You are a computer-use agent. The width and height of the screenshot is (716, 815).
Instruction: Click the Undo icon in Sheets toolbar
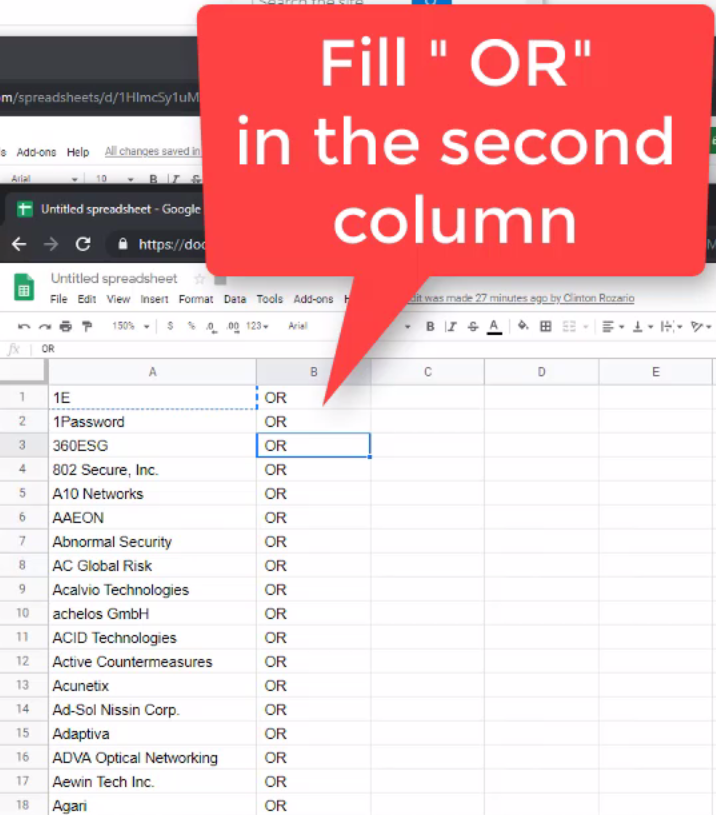pyautogui.click(x=23, y=326)
